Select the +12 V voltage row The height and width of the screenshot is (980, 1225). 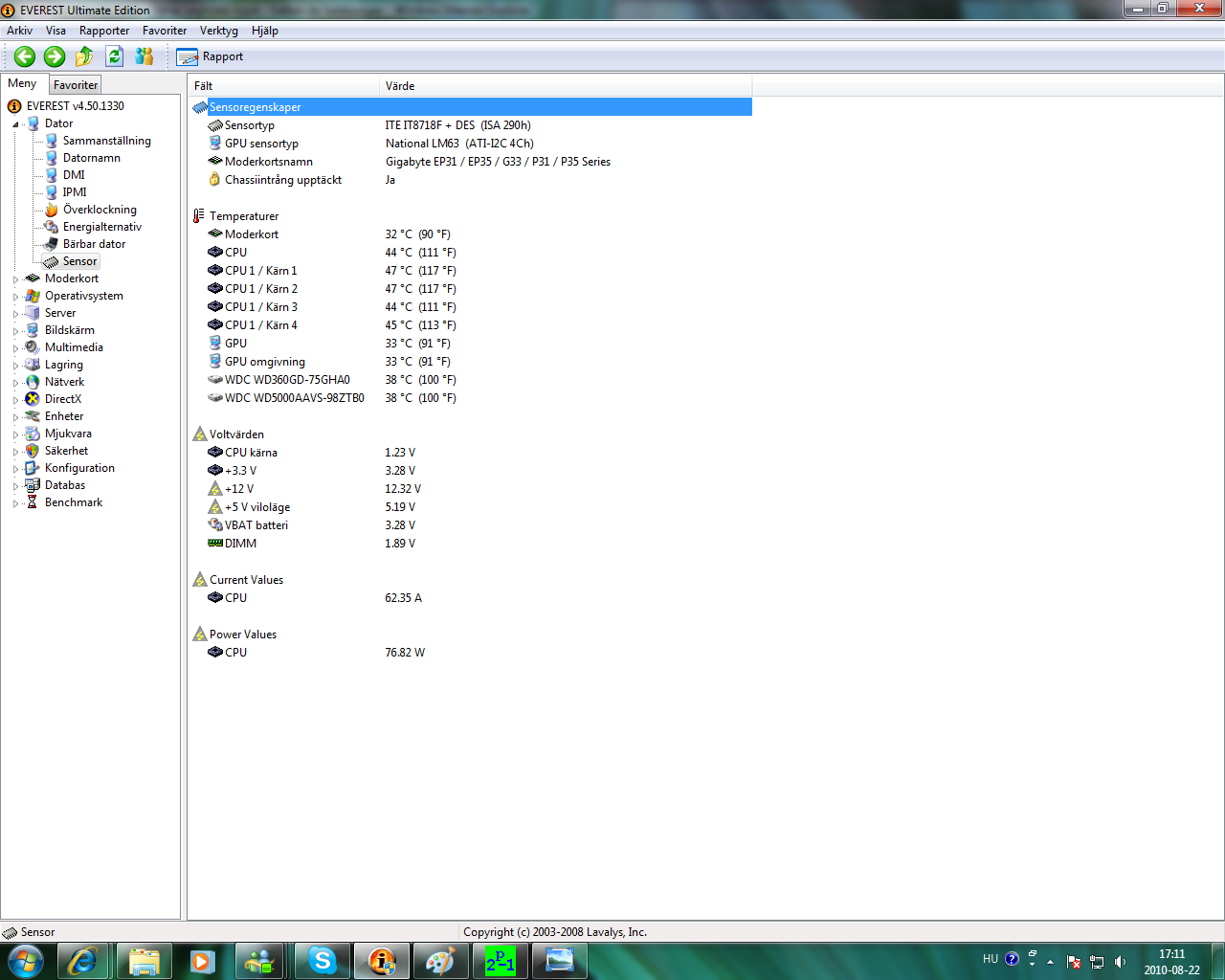click(x=471, y=489)
